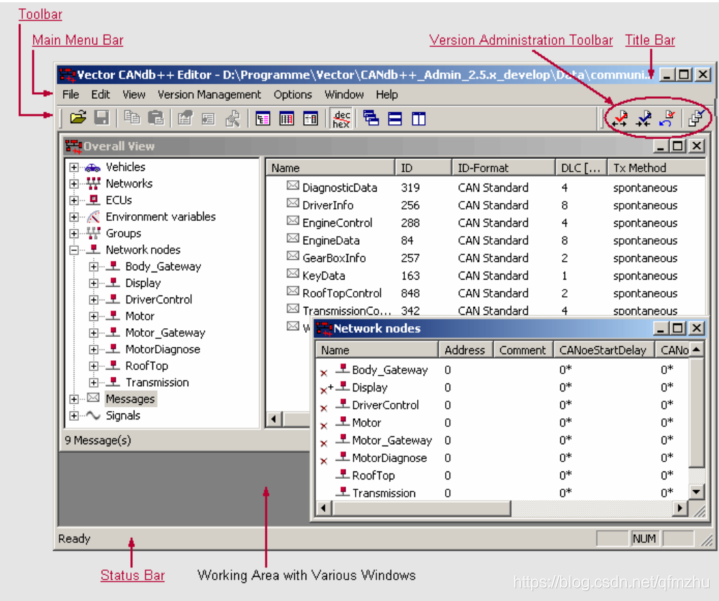Click the Overall View layout toolbar icon
Viewport: 719px width, 601px height.
[263, 119]
